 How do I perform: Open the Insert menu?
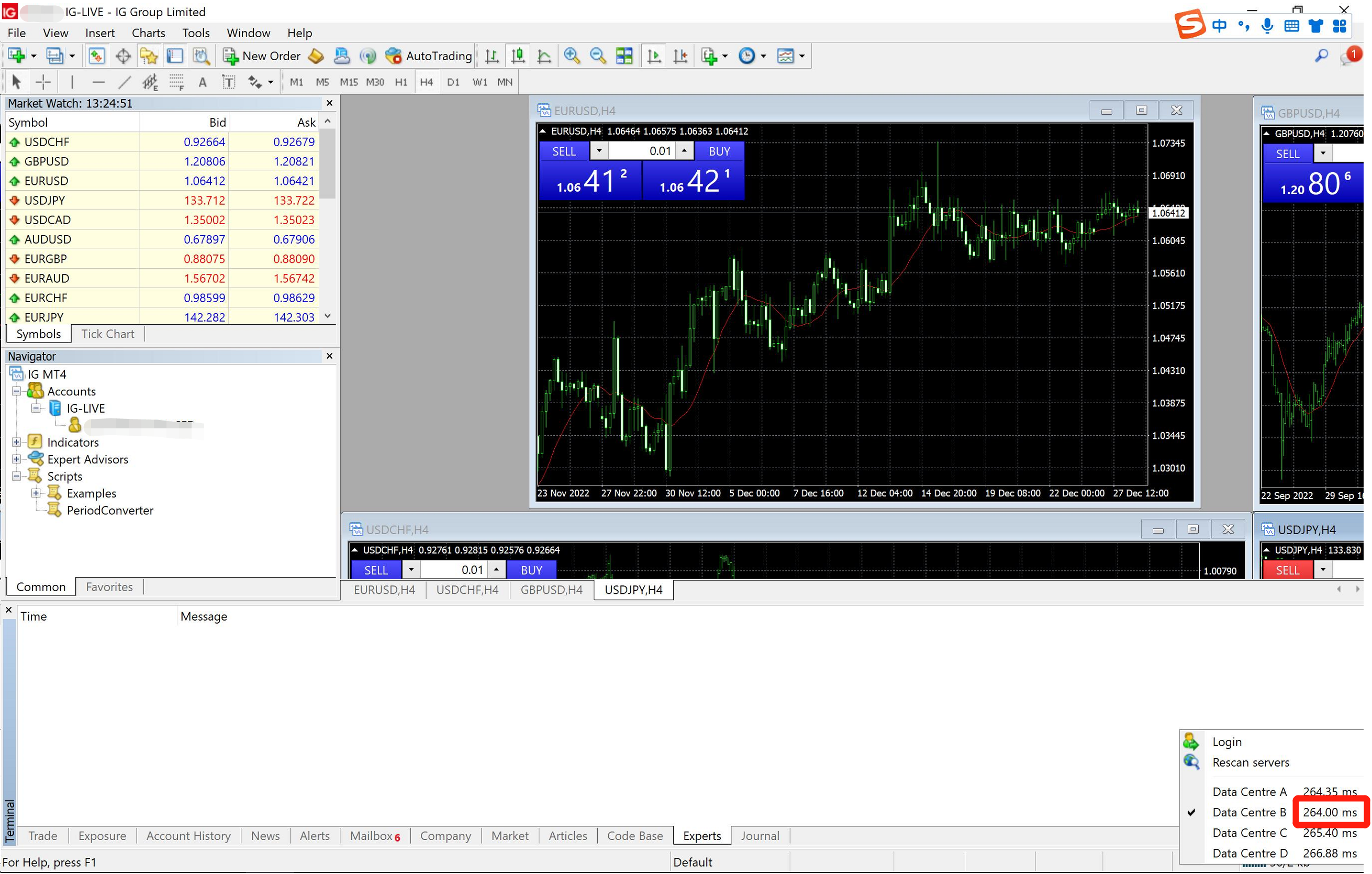[99, 33]
